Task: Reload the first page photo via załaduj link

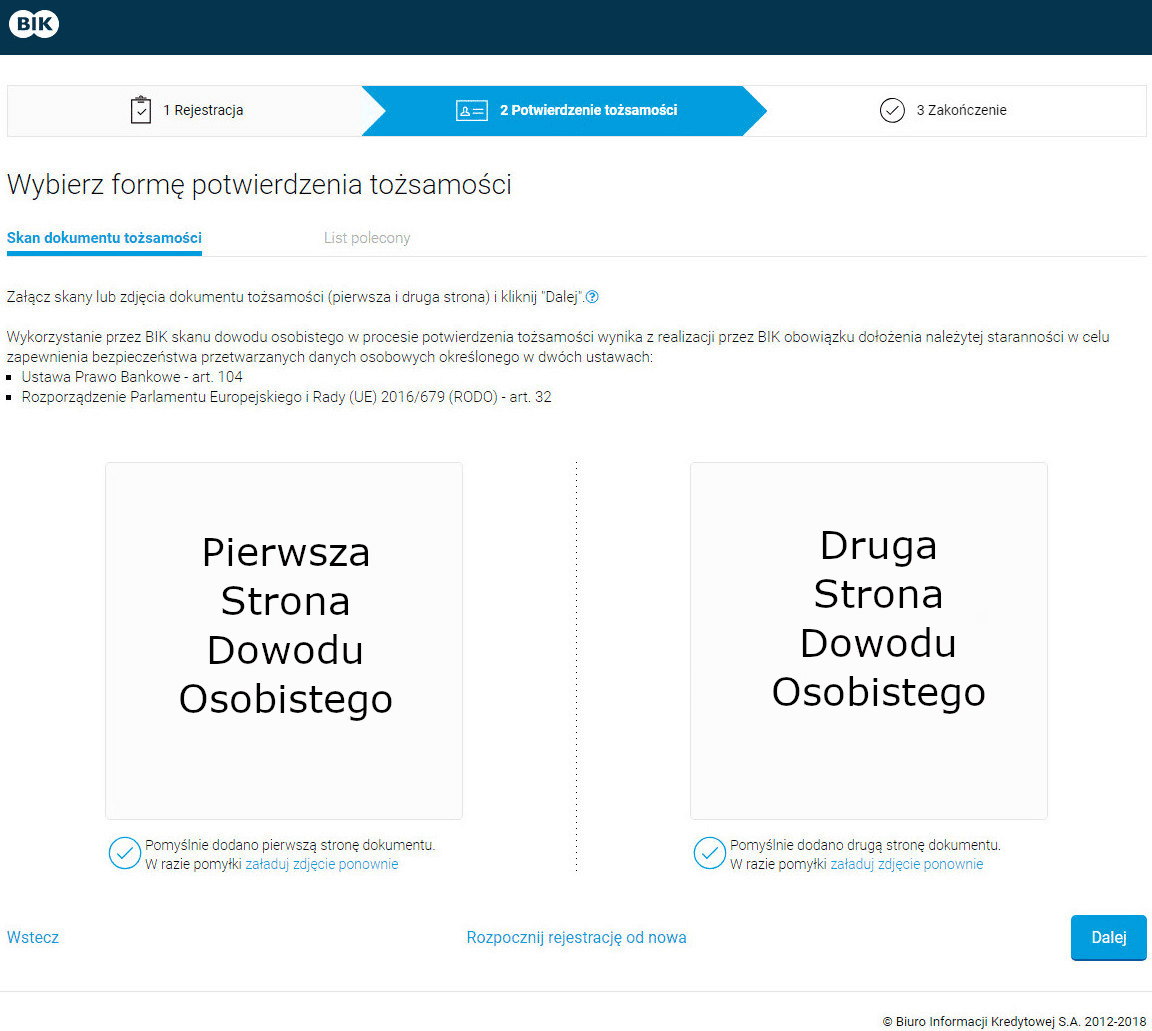Action: click(x=321, y=864)
